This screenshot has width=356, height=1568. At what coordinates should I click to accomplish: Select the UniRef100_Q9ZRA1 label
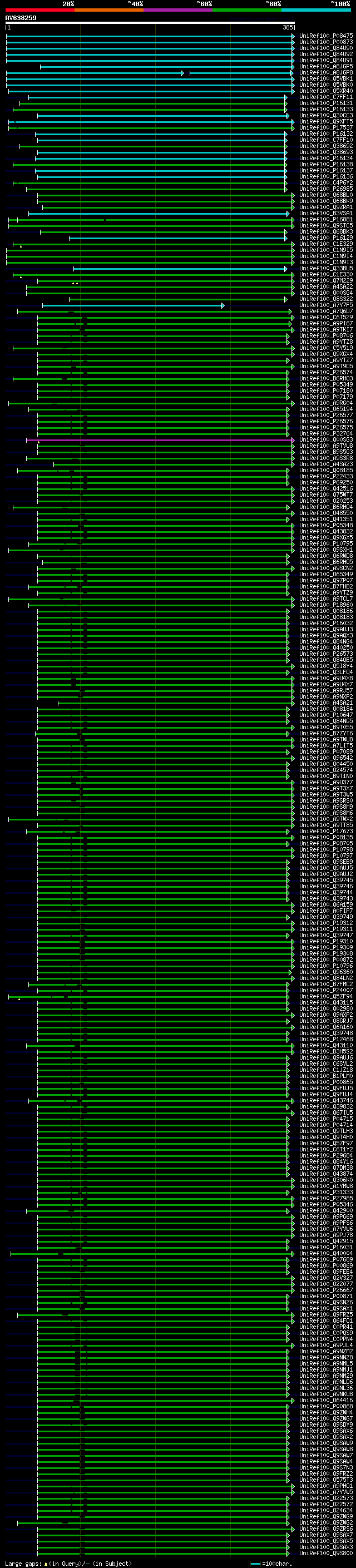click(x=325, y=207)
